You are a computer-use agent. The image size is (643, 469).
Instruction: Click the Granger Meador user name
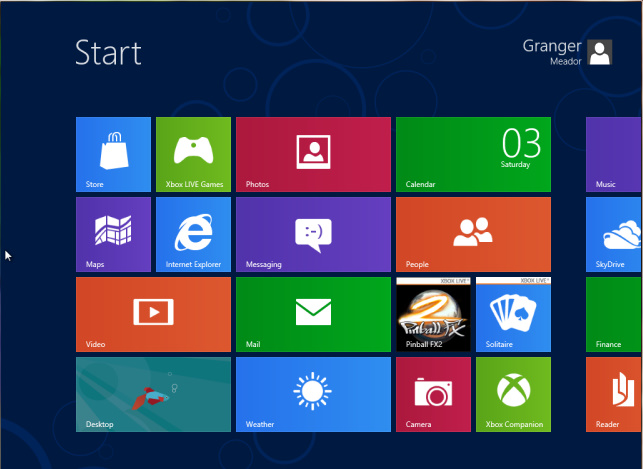pos(552,51)
